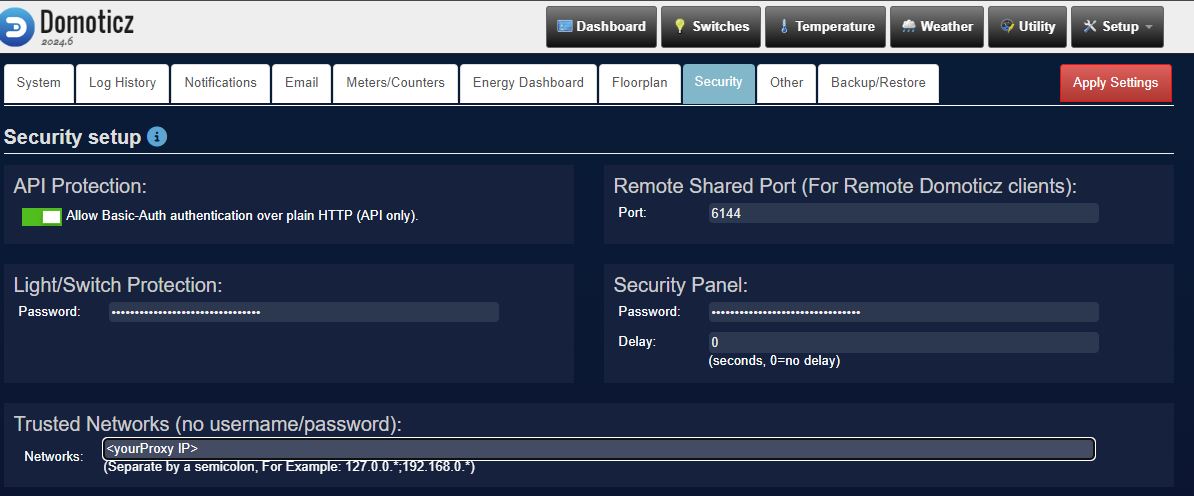This screenshot has width=1194, height=496.
Task: Focus the Light/Switch Protection password field
Action: [302, 312]
